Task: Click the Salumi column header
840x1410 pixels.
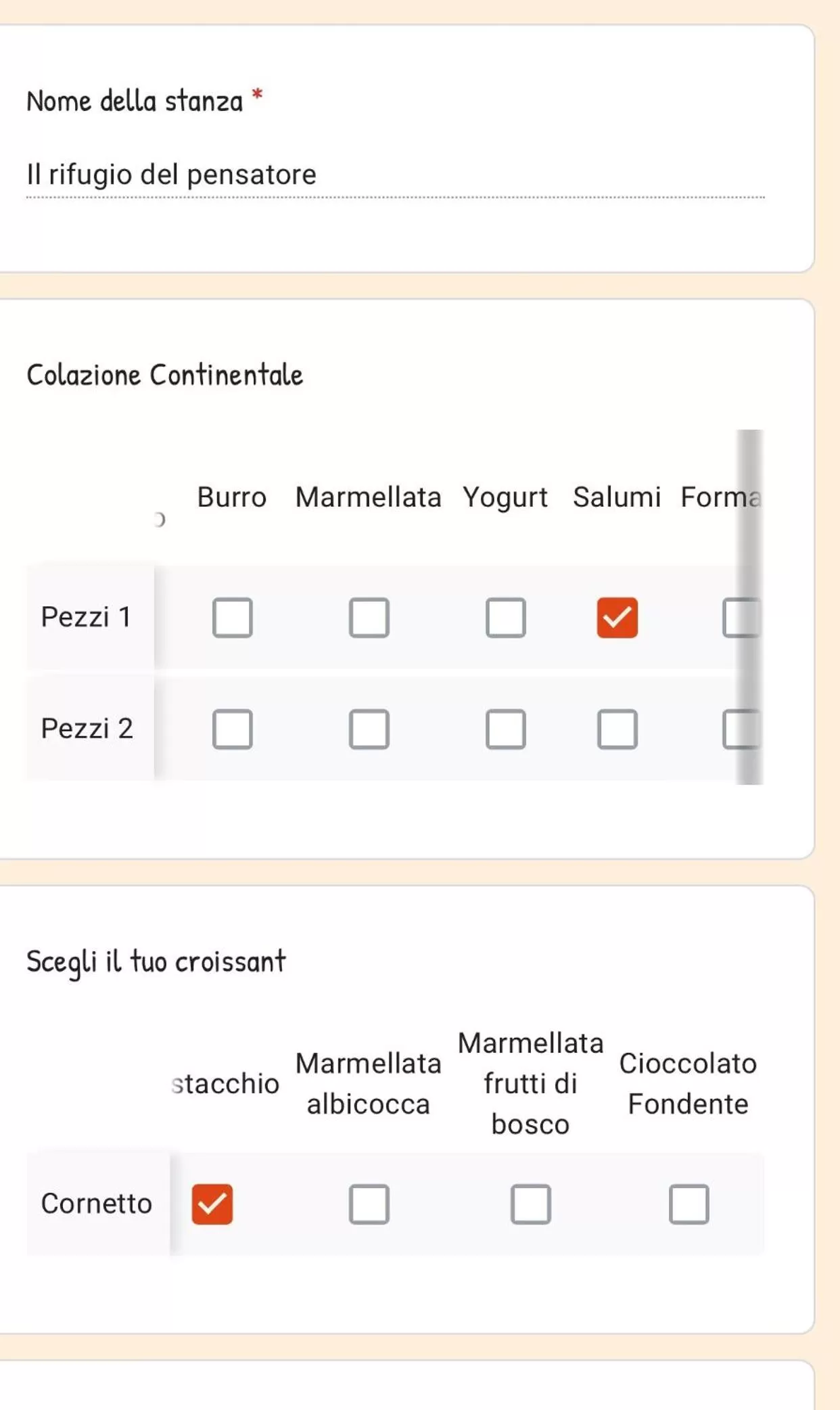Action: click(x=616, y=497)
